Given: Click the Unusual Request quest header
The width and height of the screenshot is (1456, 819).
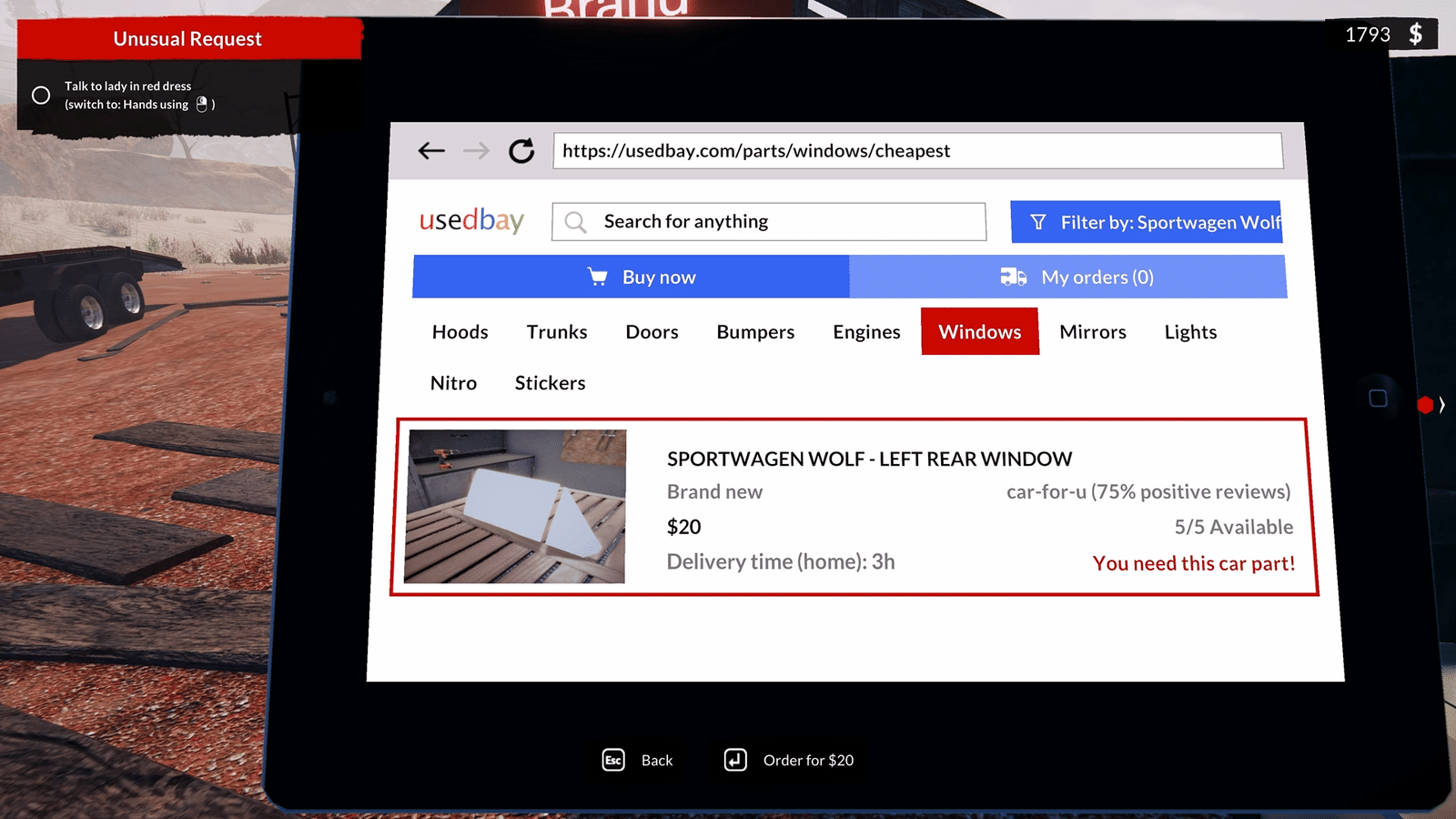Looking at the screenshot, I should click(187, 39).
